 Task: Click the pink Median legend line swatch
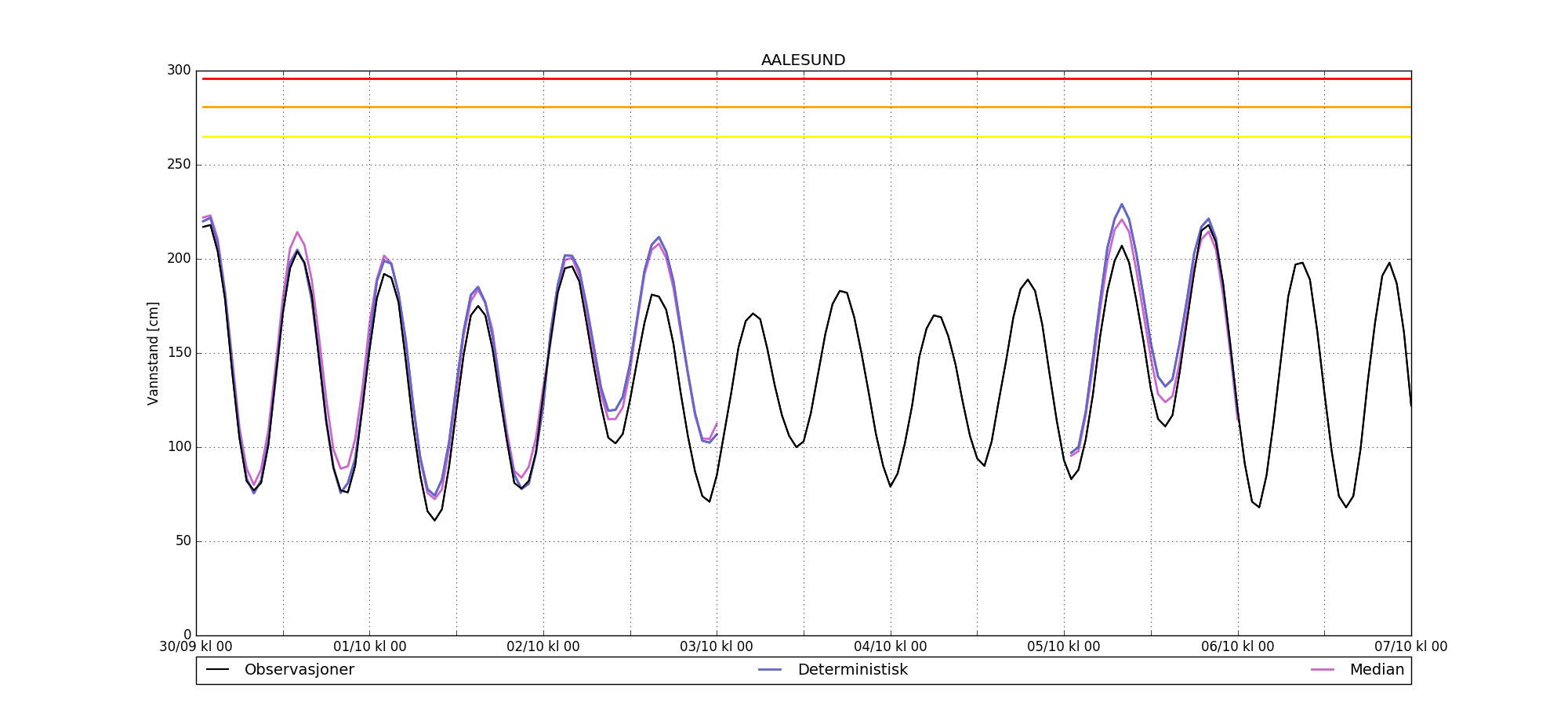[1323, 670]
